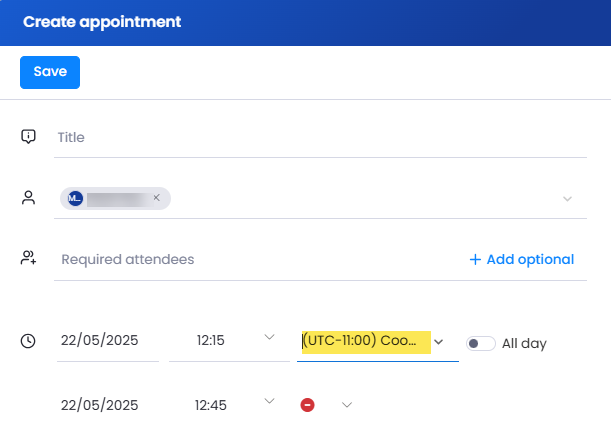This screenshot has width=611, height=423.
Task: Click the title speech bubble icon
Action: pyautogui.click(x=28, y=136)
